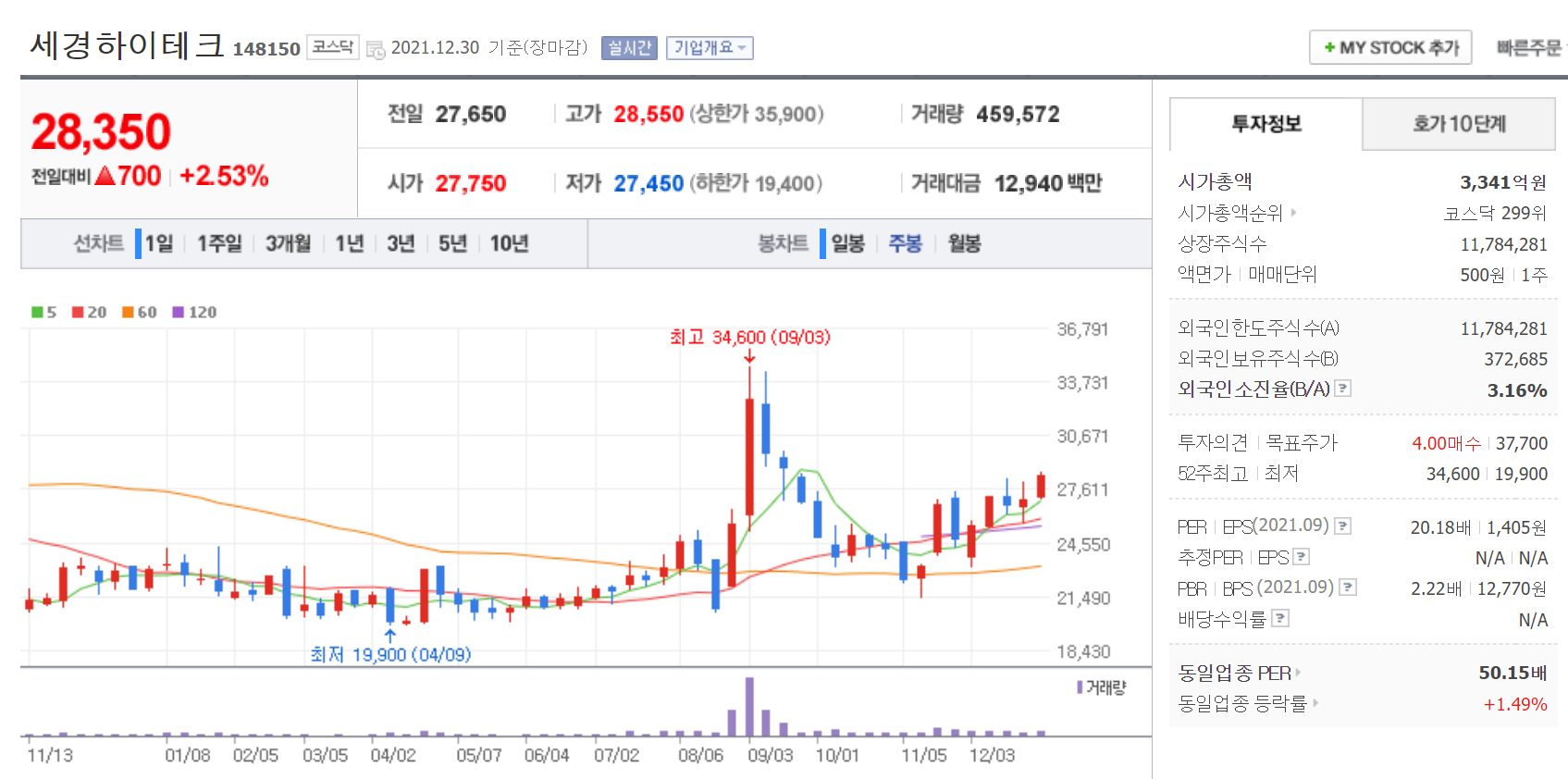Expand the 동일업종 등락률 arrow link

[1315, 703]
